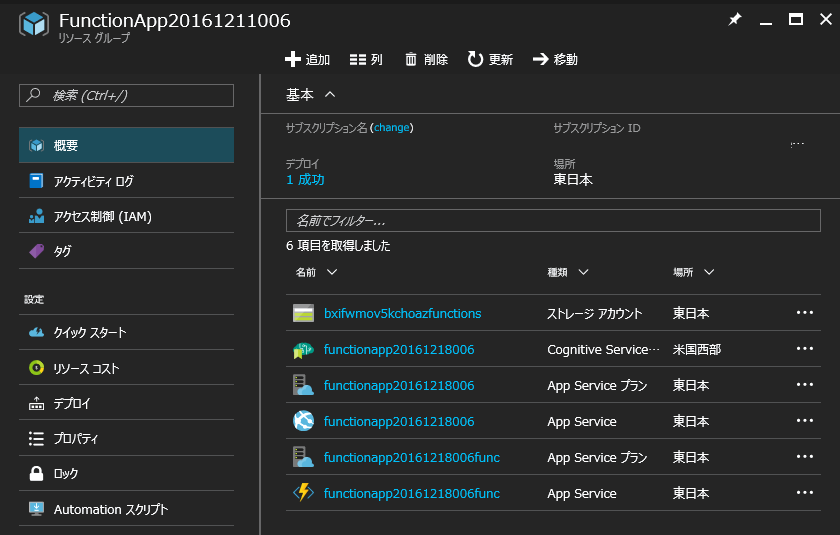
Task: Open the bxifwmov5kchoazfunctions storage account link
Action: (x=402, y=313)
